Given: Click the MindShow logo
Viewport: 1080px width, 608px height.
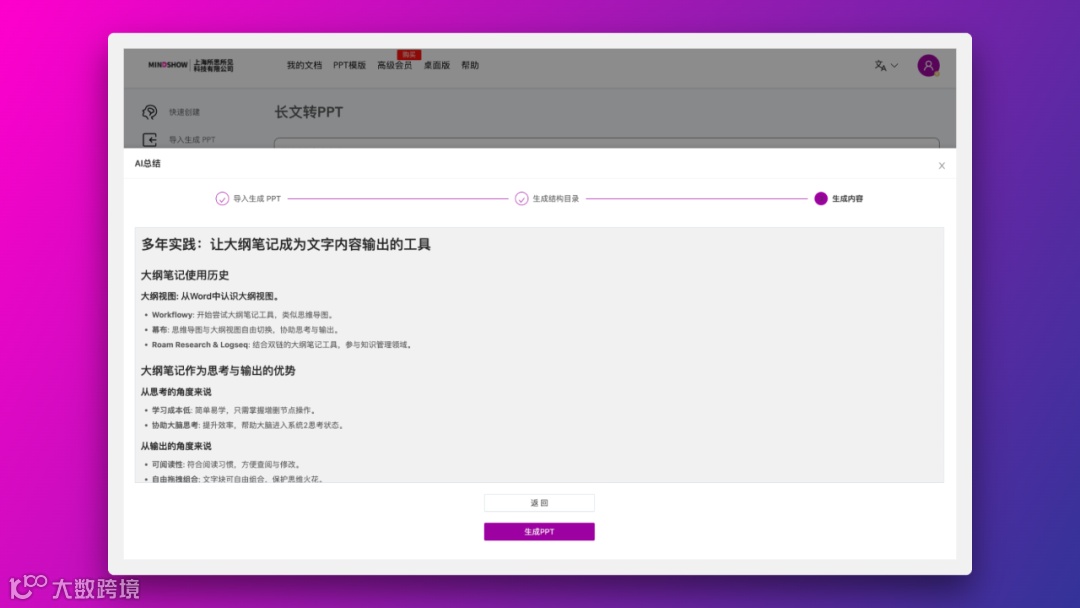Looking at the screenshot, I should tap(191, 65).
